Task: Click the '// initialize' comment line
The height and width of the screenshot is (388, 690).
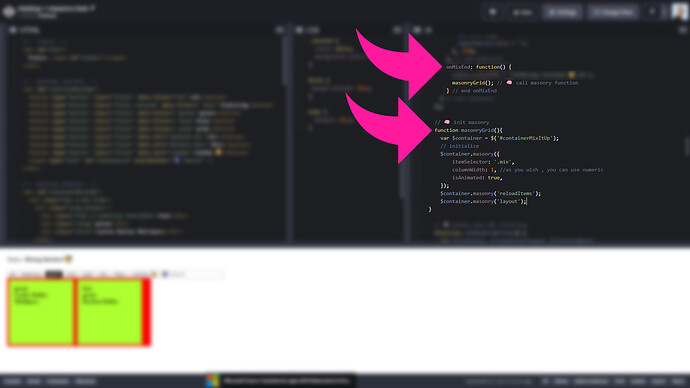Action: [459, 146]
